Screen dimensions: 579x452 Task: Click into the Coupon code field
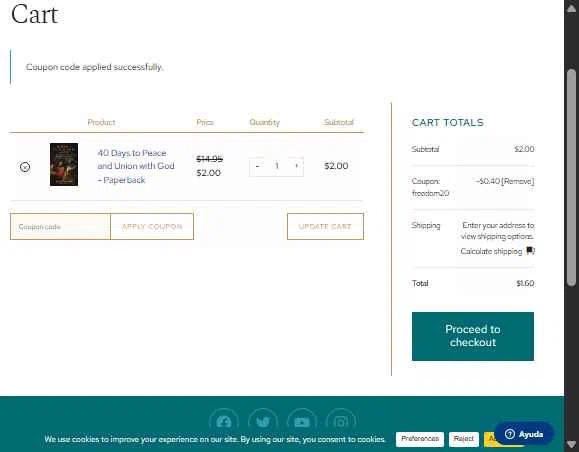(60, 226)
